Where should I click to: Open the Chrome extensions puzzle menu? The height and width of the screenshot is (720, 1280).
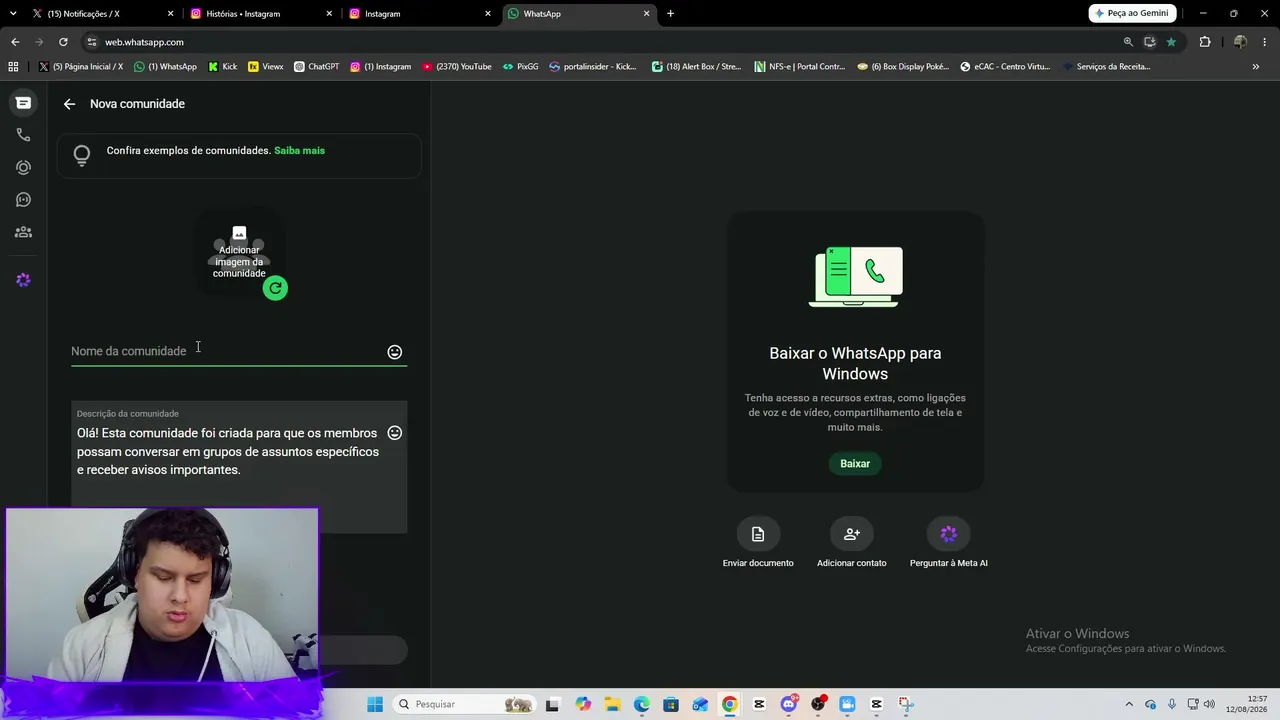(x=1205, y=42)
